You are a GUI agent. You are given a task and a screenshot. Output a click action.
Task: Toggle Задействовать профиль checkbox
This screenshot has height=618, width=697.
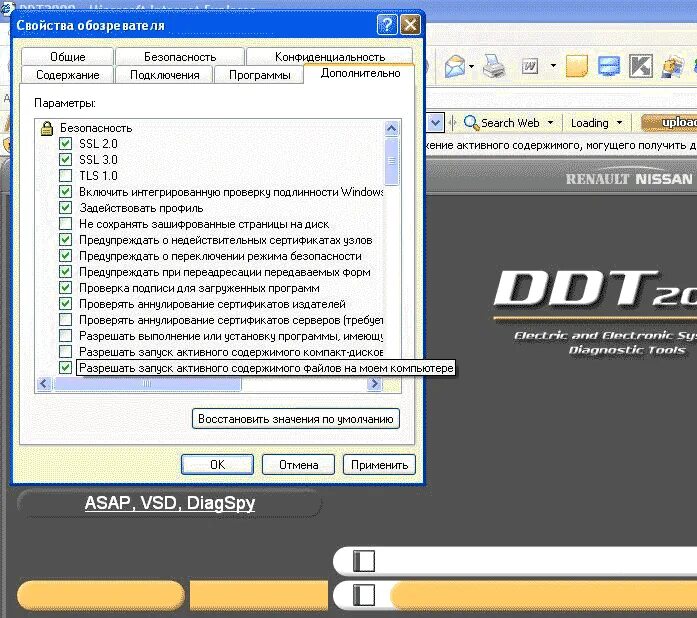click(65, 208)
